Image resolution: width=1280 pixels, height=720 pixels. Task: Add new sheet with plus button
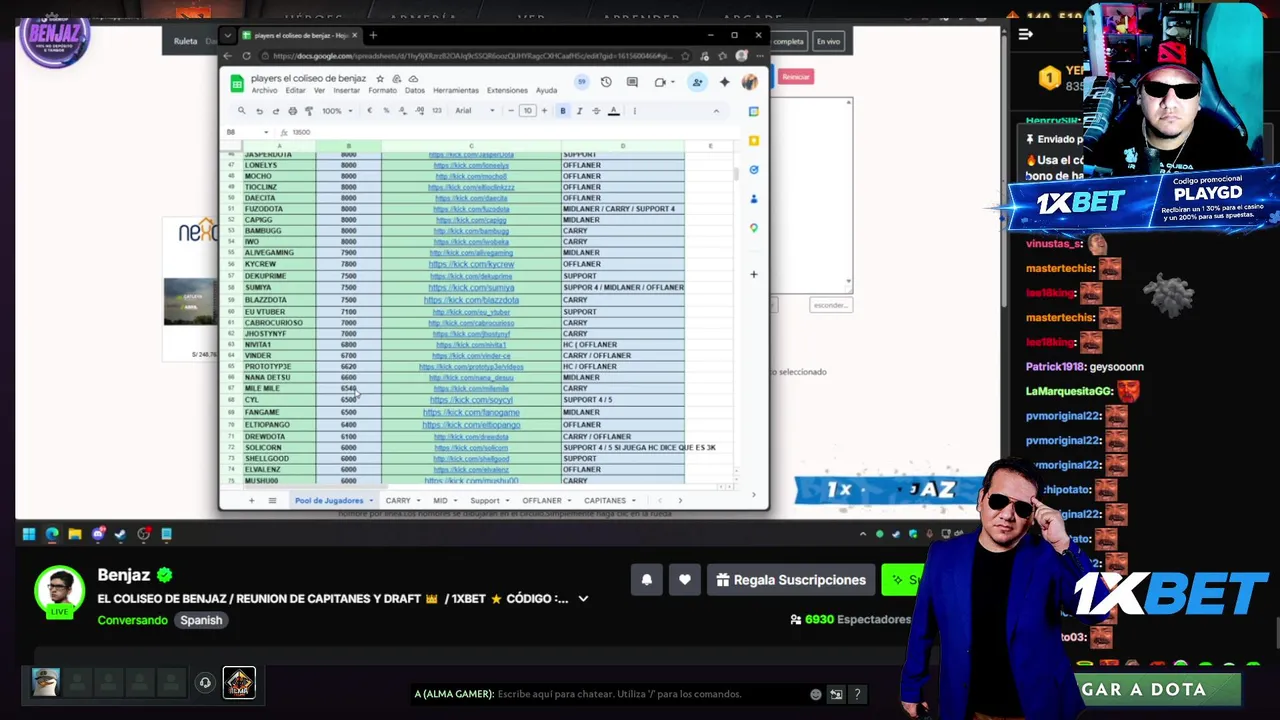coord(251,500)
